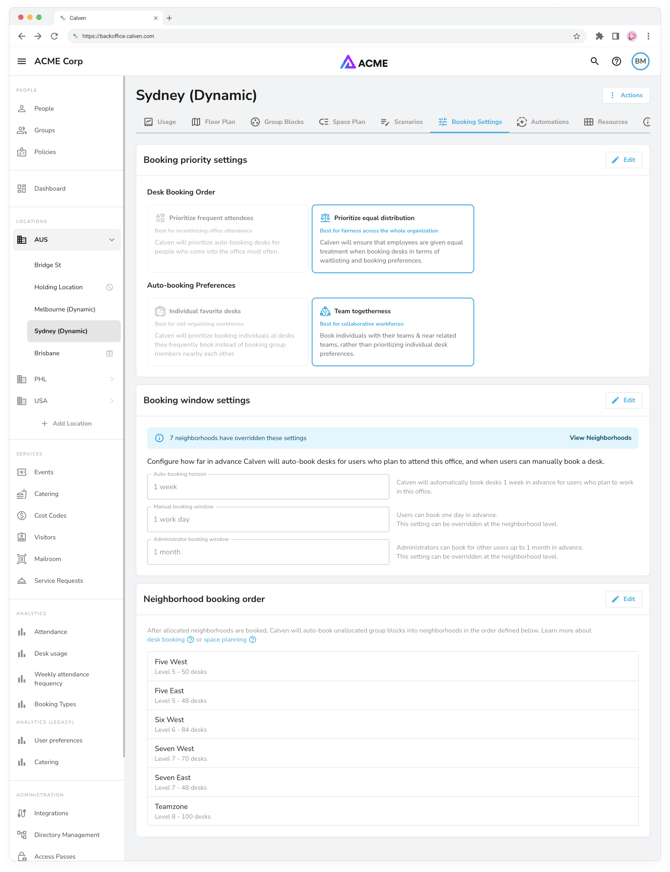This screenshot has width=670, height=872.
Task: Click the help icon beside desk booking
Action: click(x=191, y=640)
